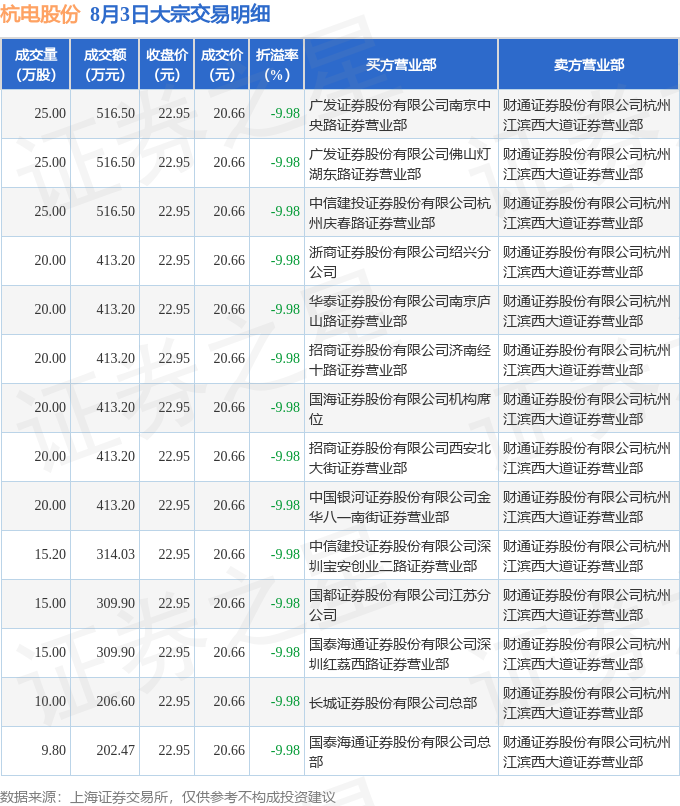Select the 成交量(万股) column header

(35, 65)
